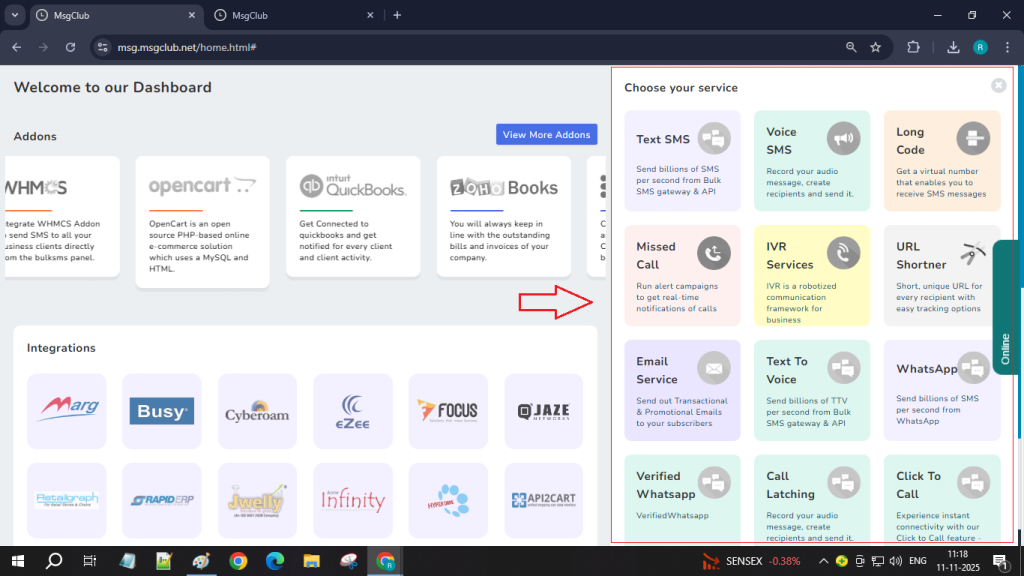This screenshot has height=576, width=1024.
Task: Click the Click To Call service card
Action: (x=941, y=499)
